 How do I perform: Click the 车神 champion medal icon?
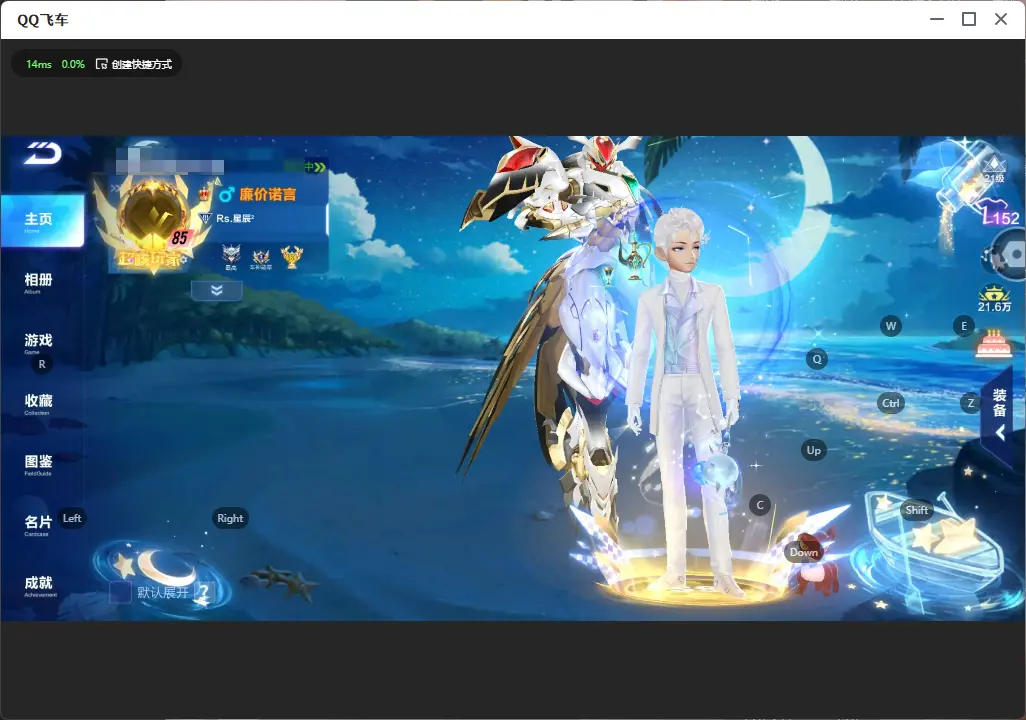[261, 259]
